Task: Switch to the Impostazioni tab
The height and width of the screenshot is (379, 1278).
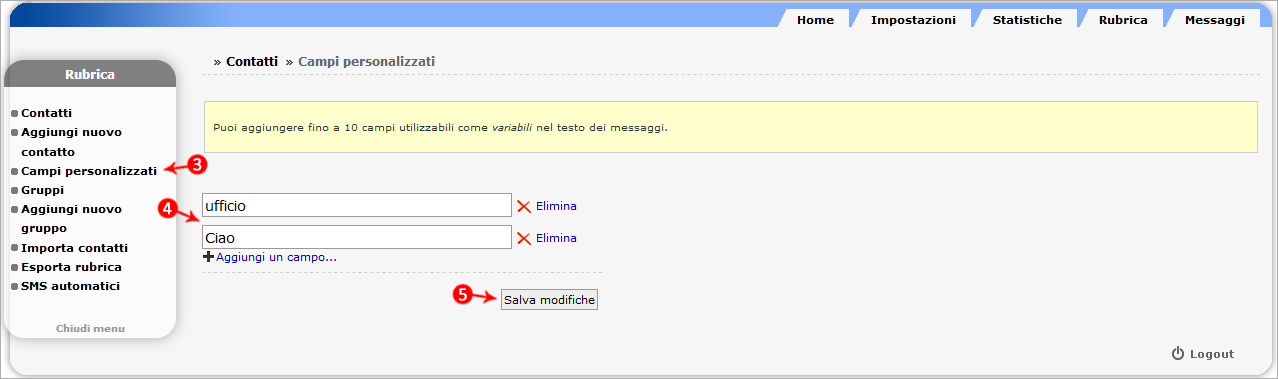Action: point(913,20)
